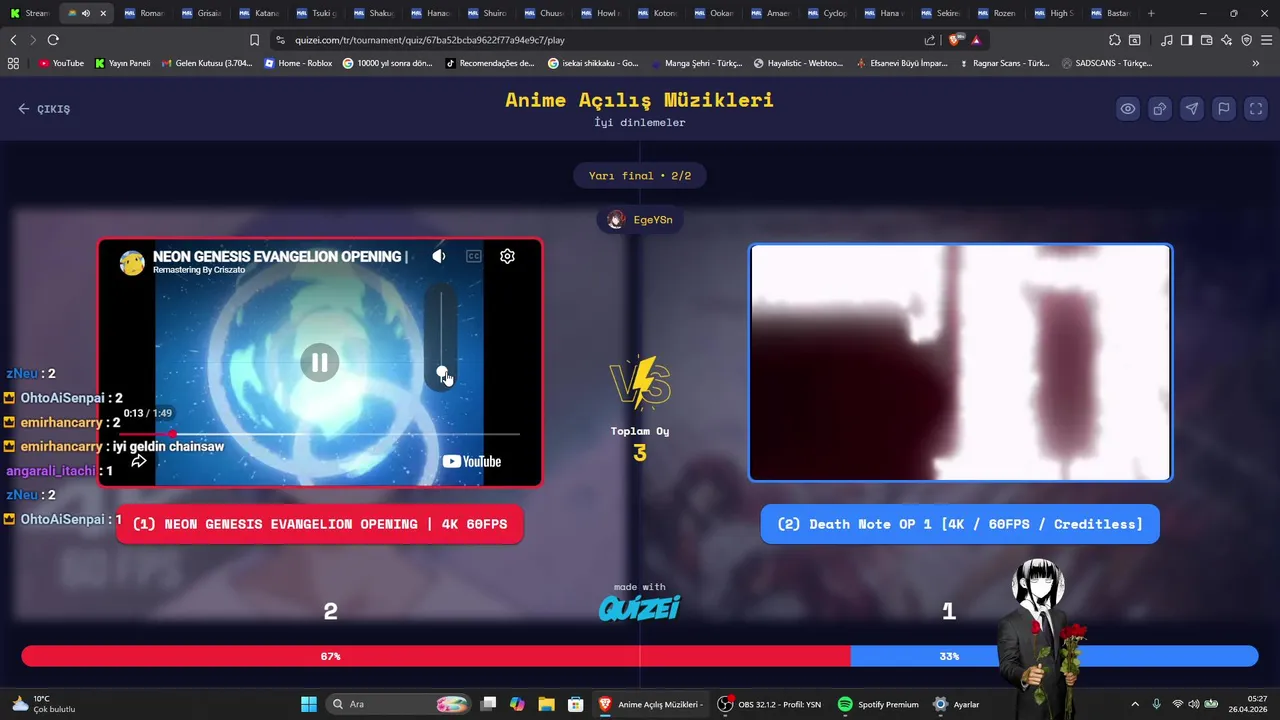Image resolution: width=1280 pixels, height=720 pixels.
Task: Click the share page icon in address bar
Action: point(930,40)
